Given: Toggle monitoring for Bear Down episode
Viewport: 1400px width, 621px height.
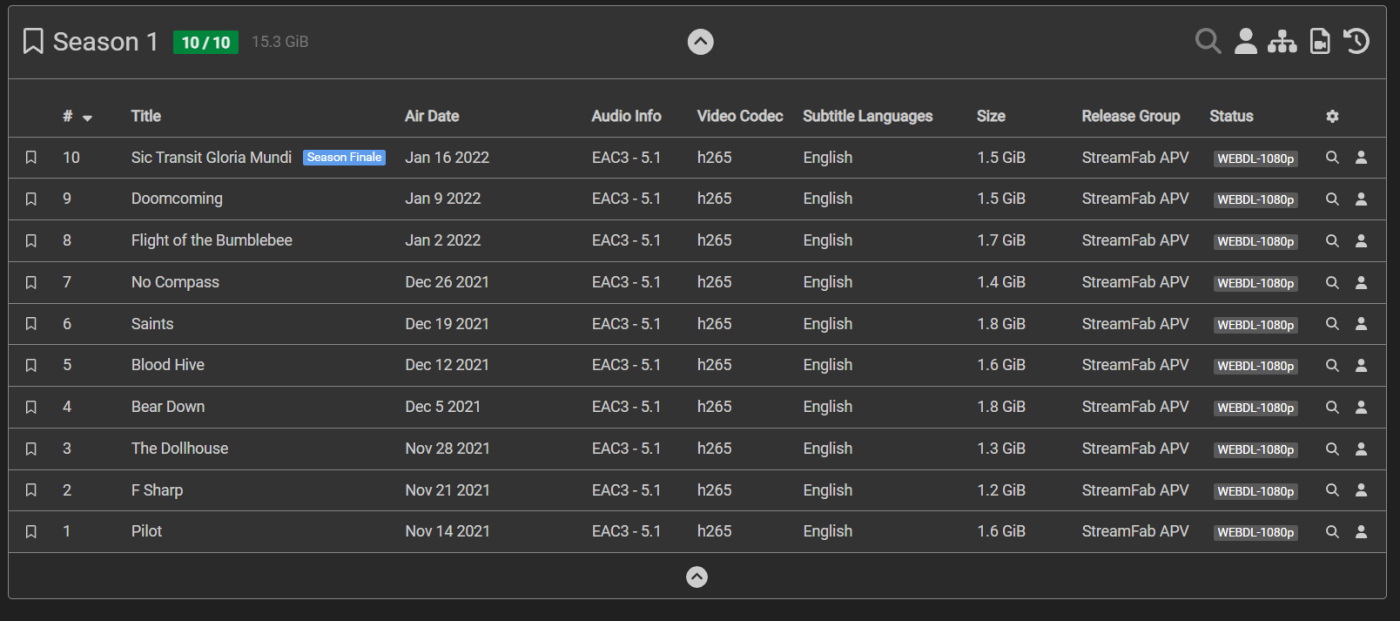Looking at the screenshot, I should tap(31, 407).
